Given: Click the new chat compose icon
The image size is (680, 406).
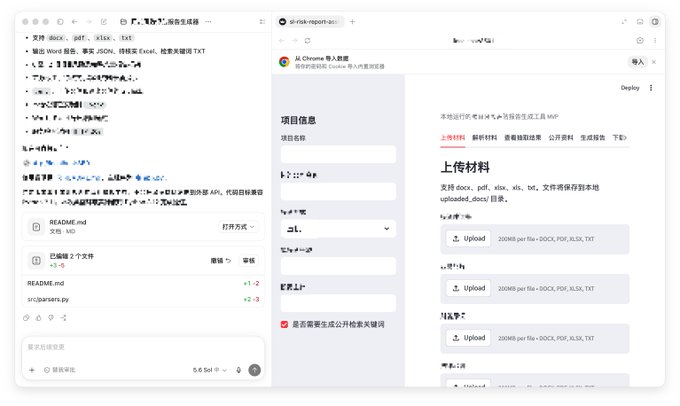Looking at the screenshot, I should [104, 22].
